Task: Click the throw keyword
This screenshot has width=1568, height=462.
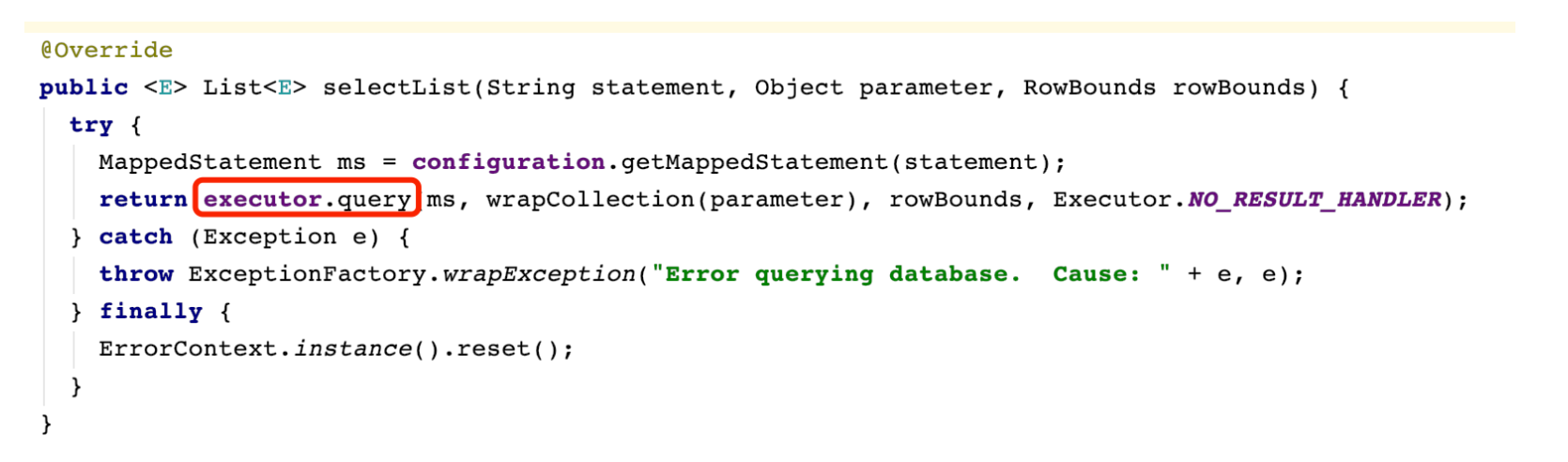Action: tap(136, 274)
